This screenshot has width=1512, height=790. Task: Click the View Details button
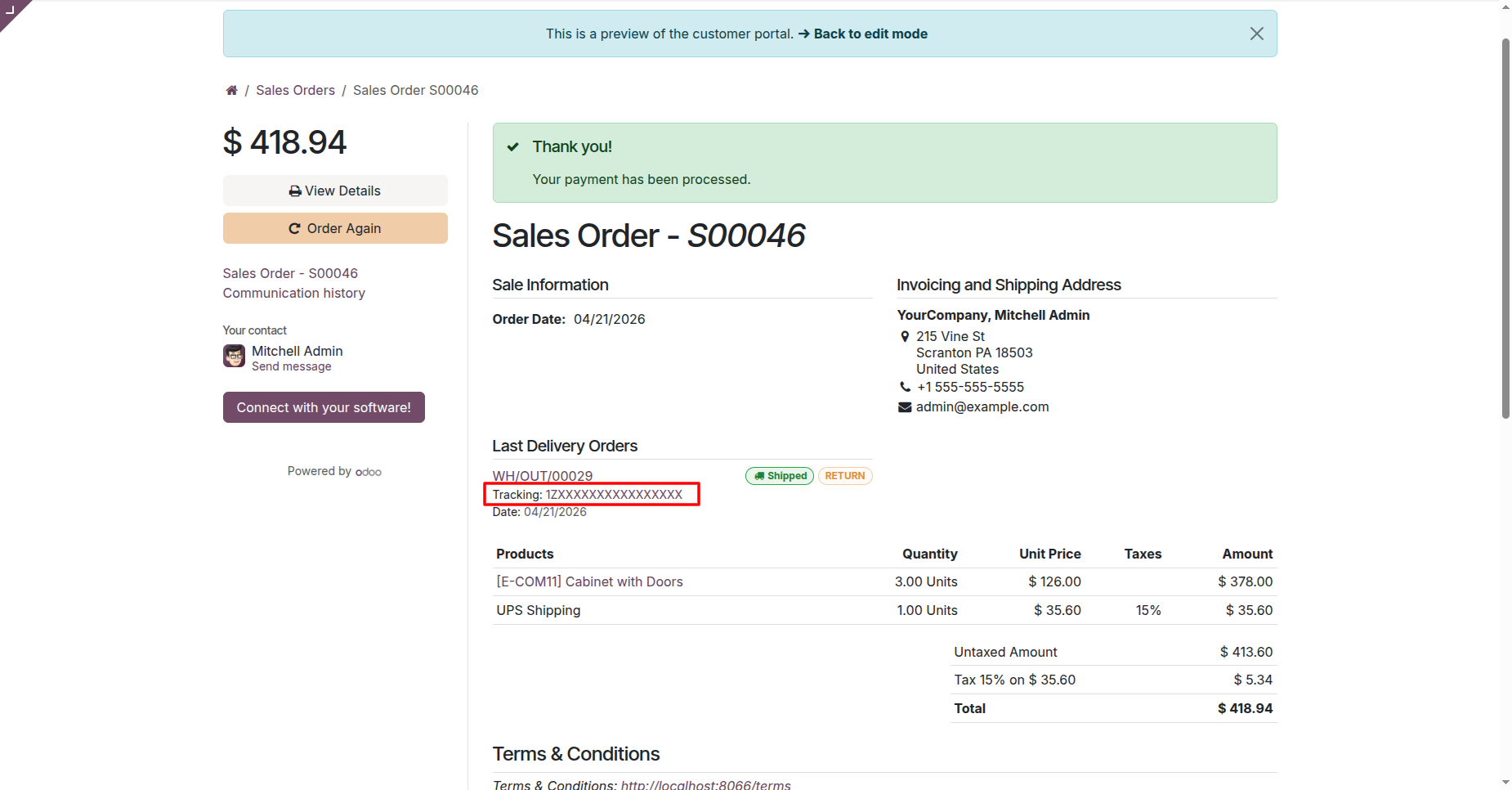[x=335, y=191]
